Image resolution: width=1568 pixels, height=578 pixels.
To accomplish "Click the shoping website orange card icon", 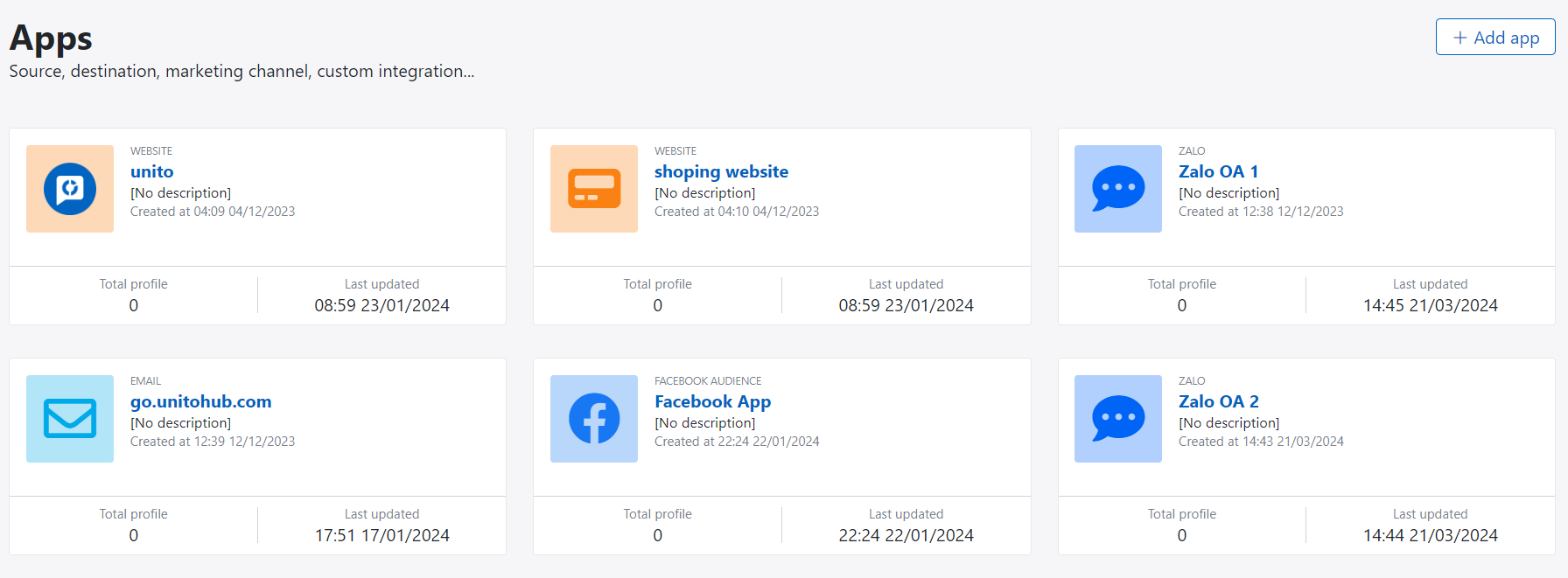I will click(x=594, y=189).
